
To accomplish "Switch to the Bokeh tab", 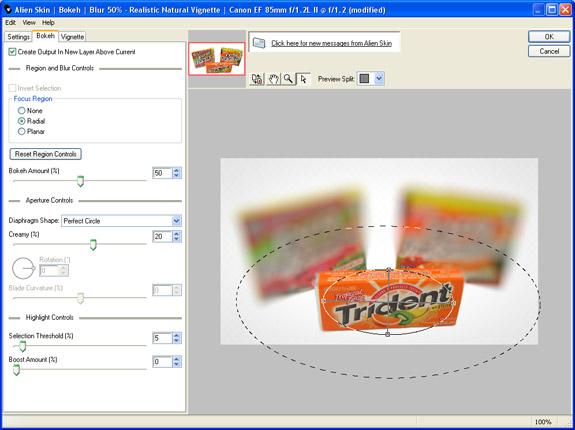I will [45, 36].
